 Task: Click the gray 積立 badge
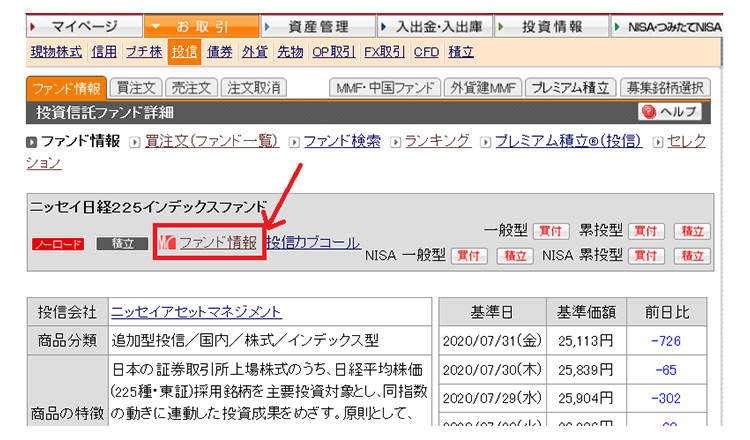click(122, 244)
